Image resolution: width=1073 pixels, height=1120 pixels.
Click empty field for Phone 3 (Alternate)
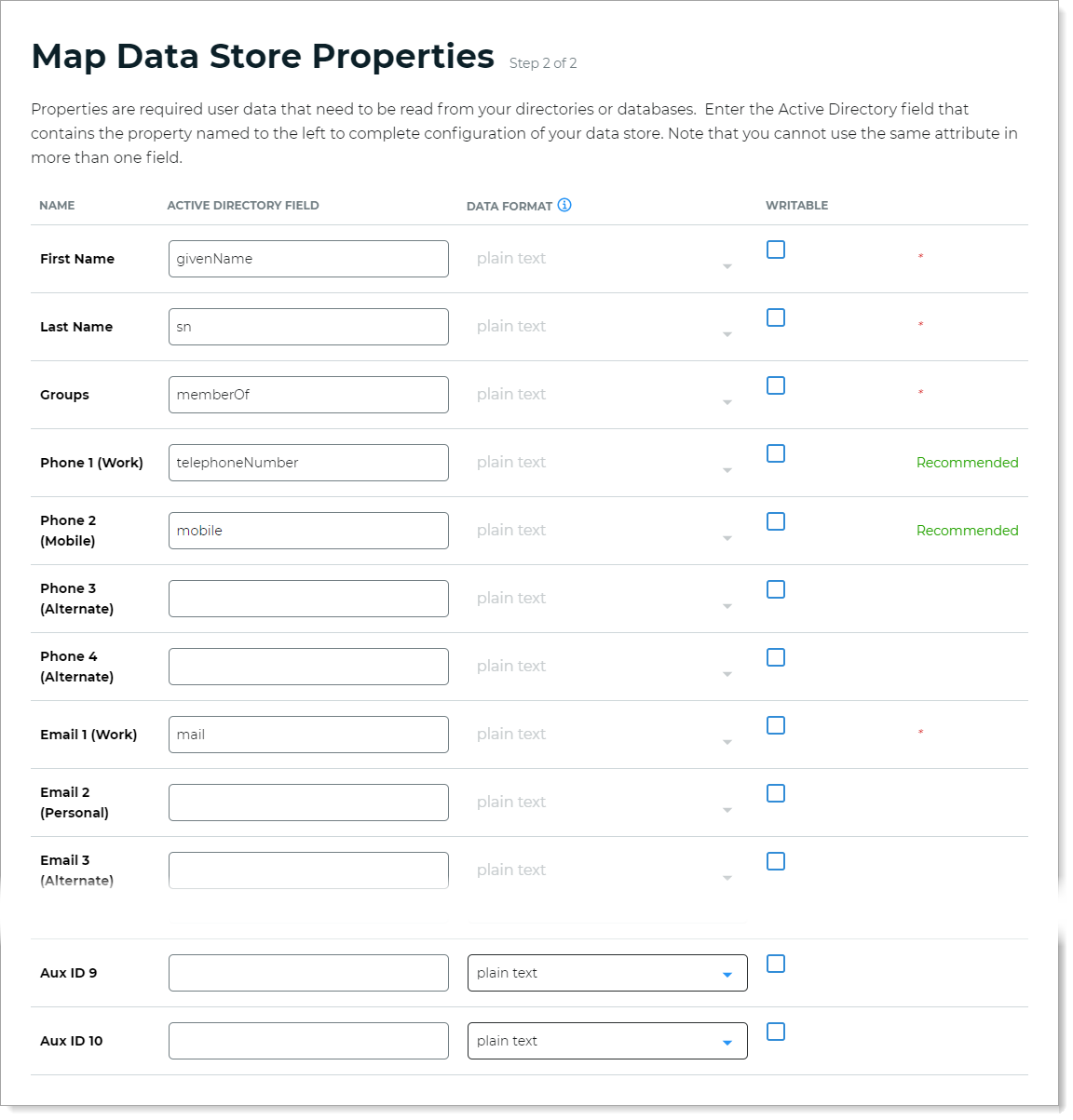pos(308,599)
